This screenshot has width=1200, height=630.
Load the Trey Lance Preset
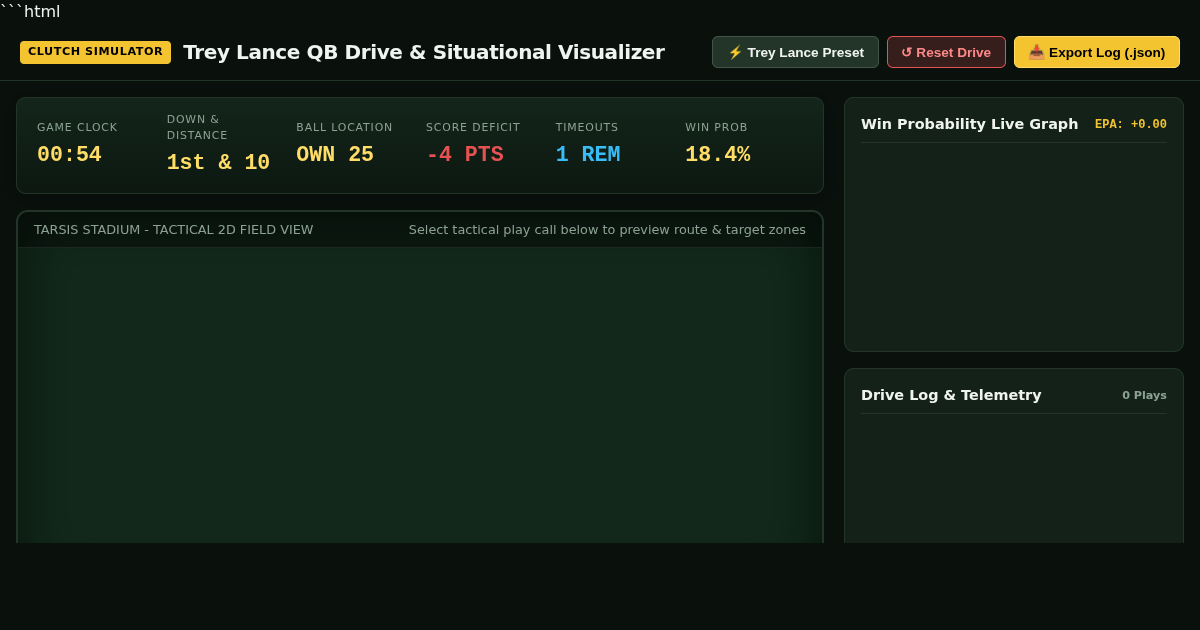pyautogui.click(x=795, y=52)
